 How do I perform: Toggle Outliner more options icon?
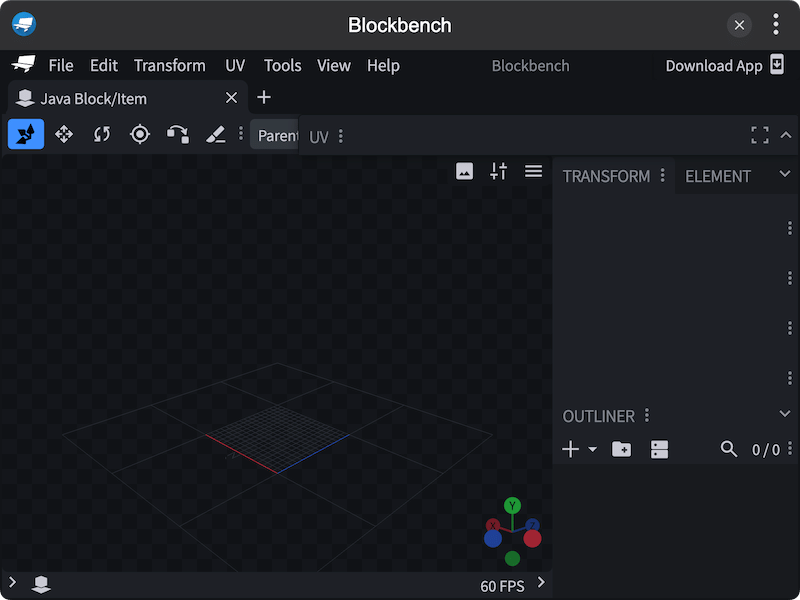coord(659,449)
